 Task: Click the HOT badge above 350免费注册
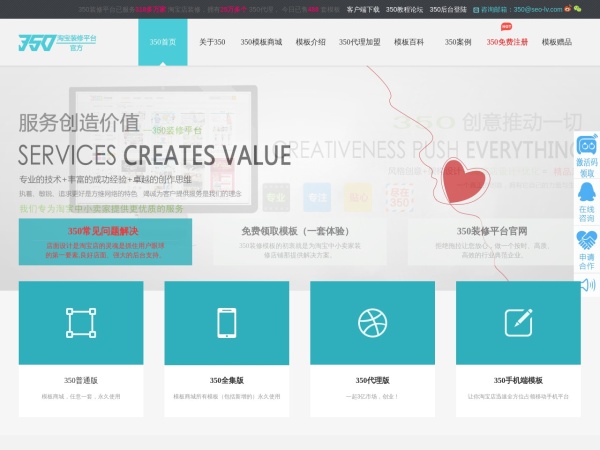[x=506, y=26]
